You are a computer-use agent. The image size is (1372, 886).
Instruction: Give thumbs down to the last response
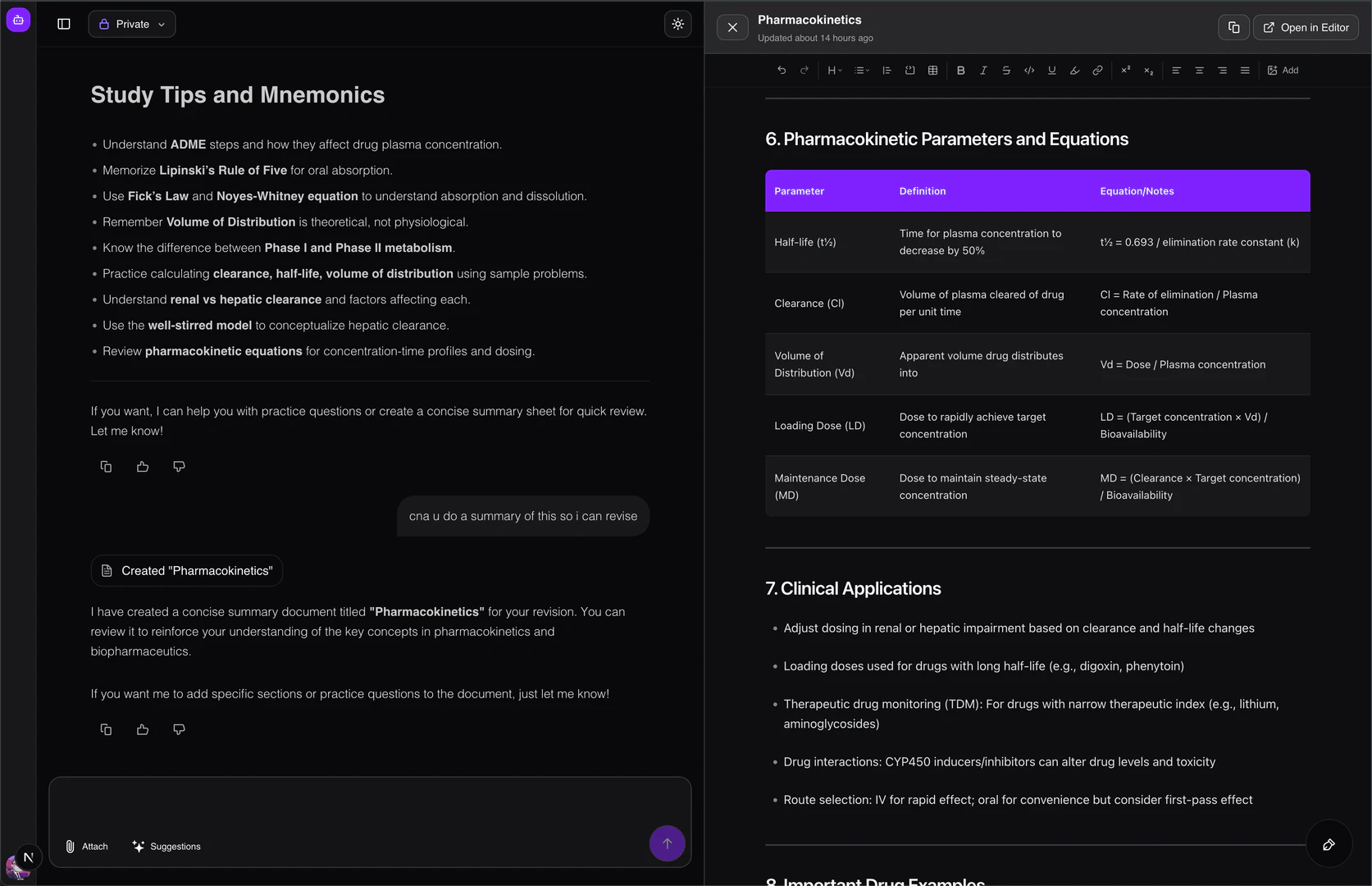(x=179, y=728)
